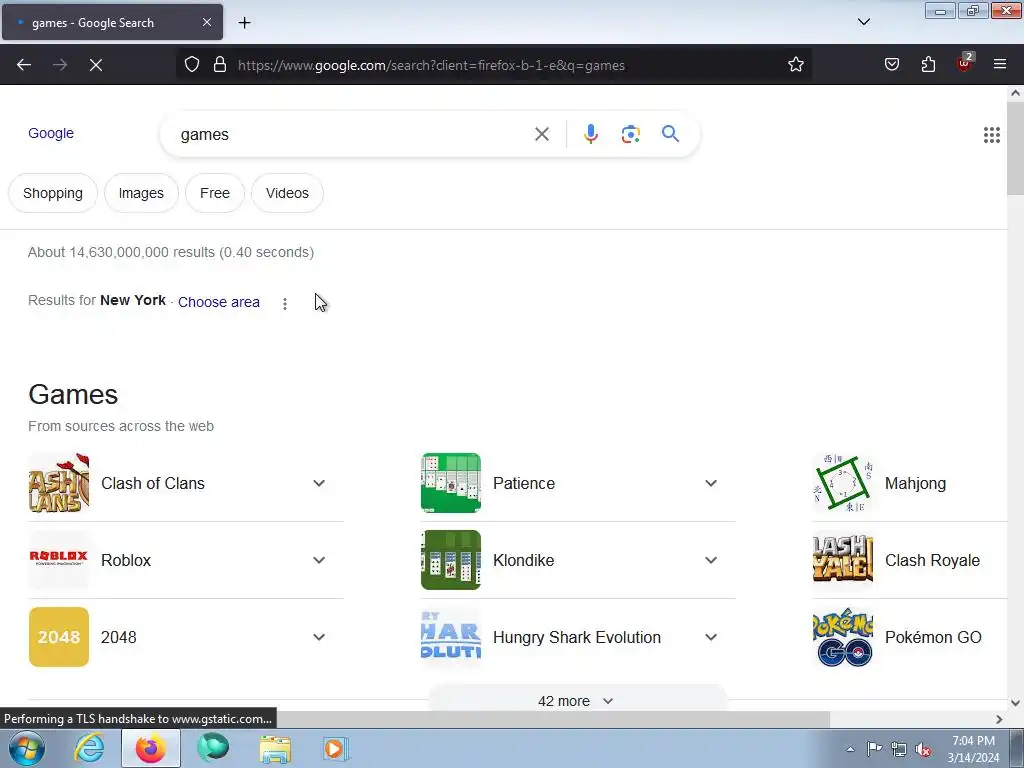
Task: Expand Roblox entry
Action: tap(319, 560)
